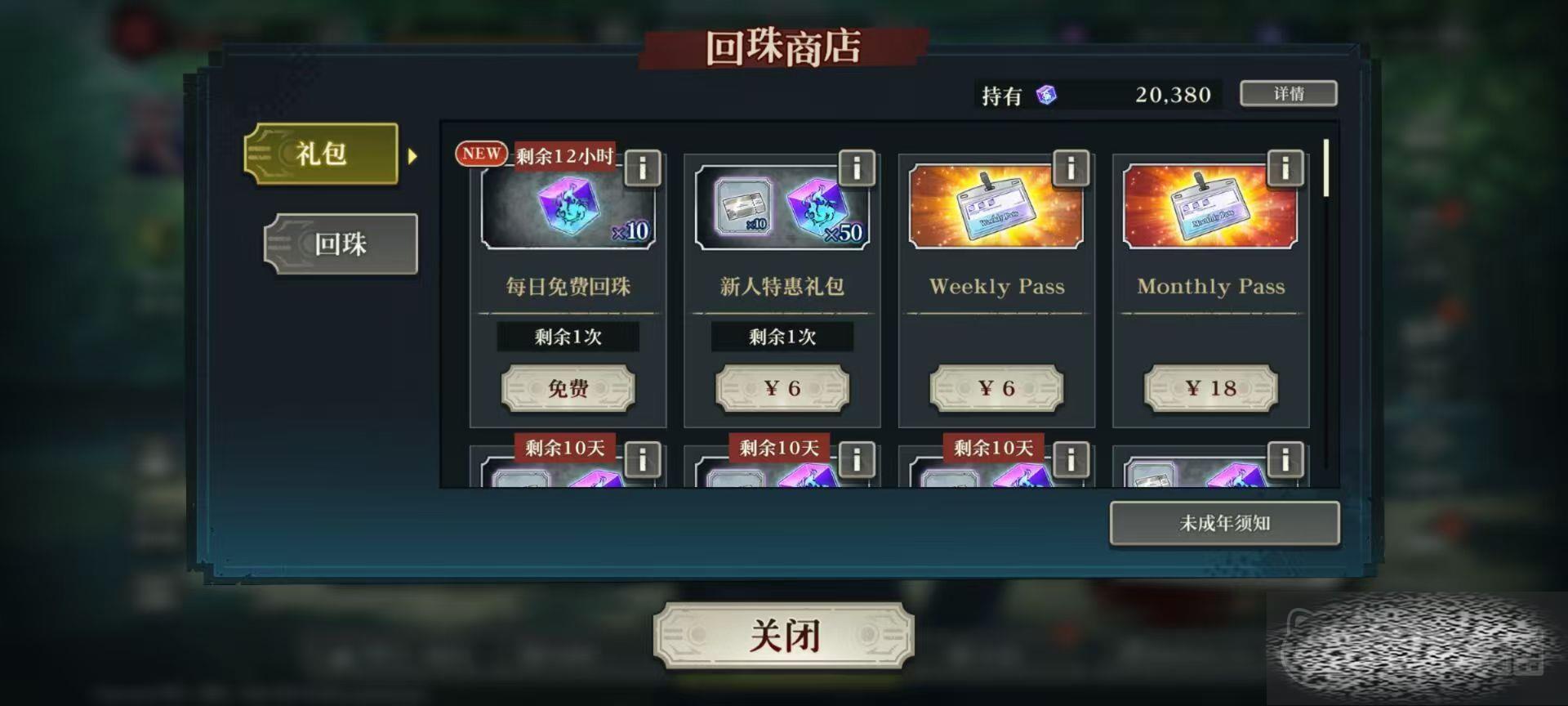Open 未成年须知 notice
Screen dimensions: 1568x706
point(1224,523)
